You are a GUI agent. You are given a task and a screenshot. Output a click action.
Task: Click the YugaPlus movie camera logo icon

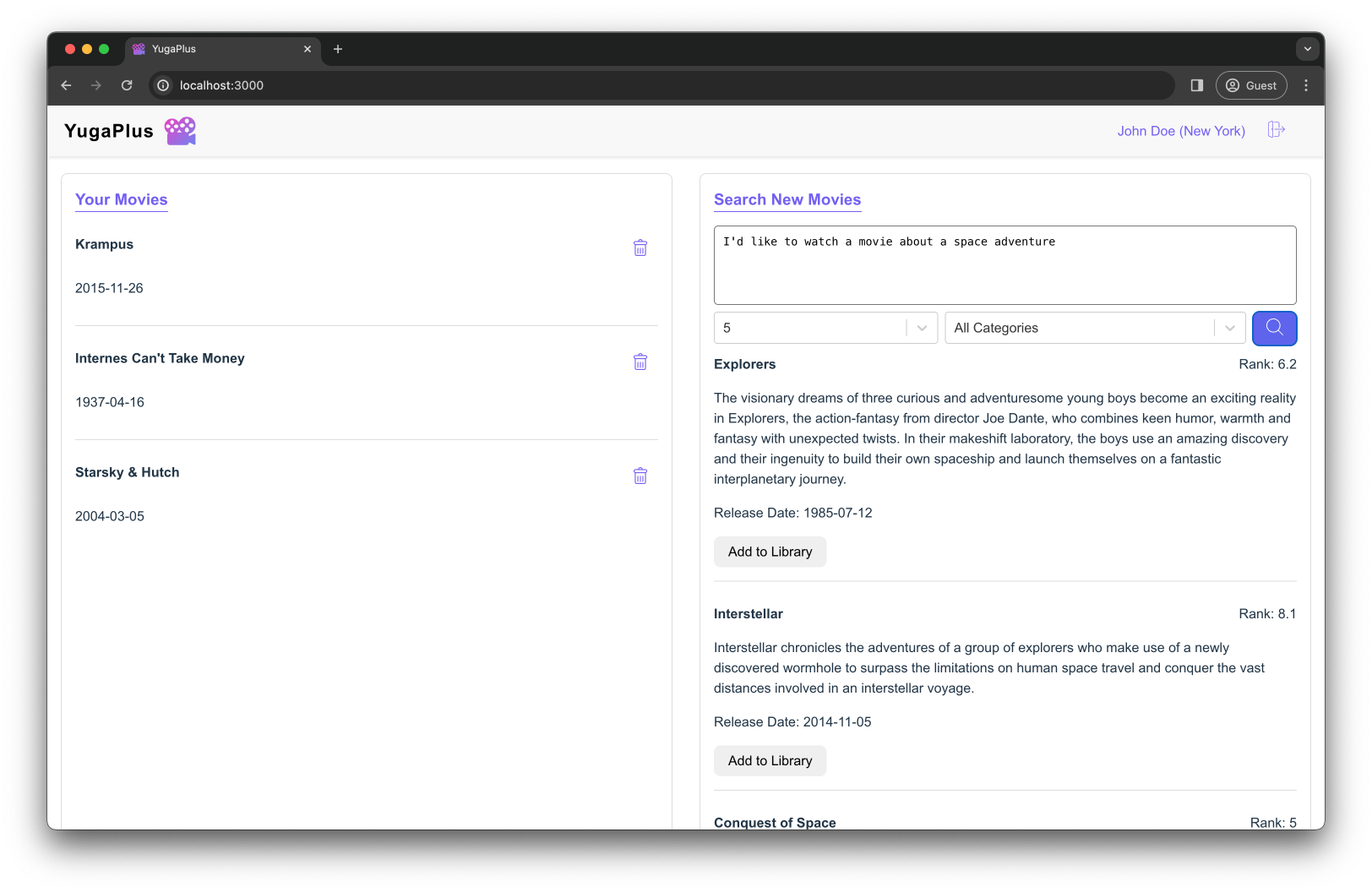[180, 130]
